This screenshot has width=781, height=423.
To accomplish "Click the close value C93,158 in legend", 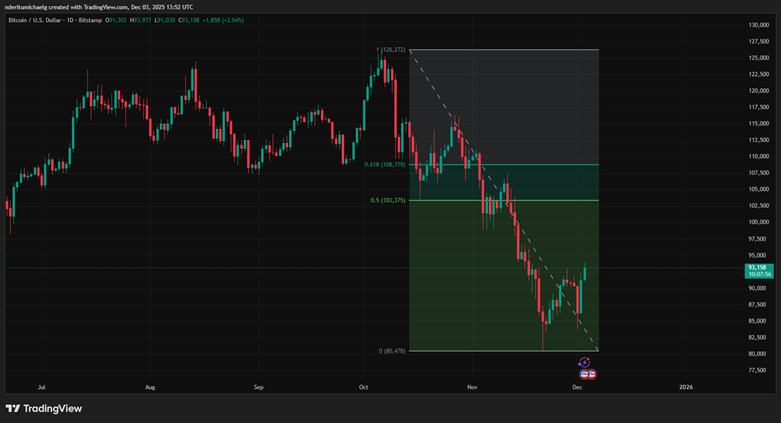I will (x=189, y=20).
